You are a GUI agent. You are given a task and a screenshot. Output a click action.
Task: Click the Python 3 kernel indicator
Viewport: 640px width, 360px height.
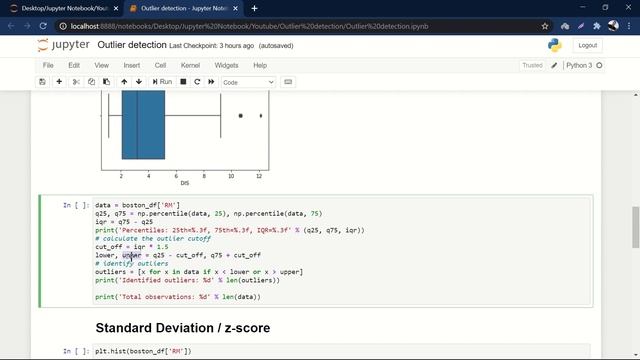[x=579, y=65]
